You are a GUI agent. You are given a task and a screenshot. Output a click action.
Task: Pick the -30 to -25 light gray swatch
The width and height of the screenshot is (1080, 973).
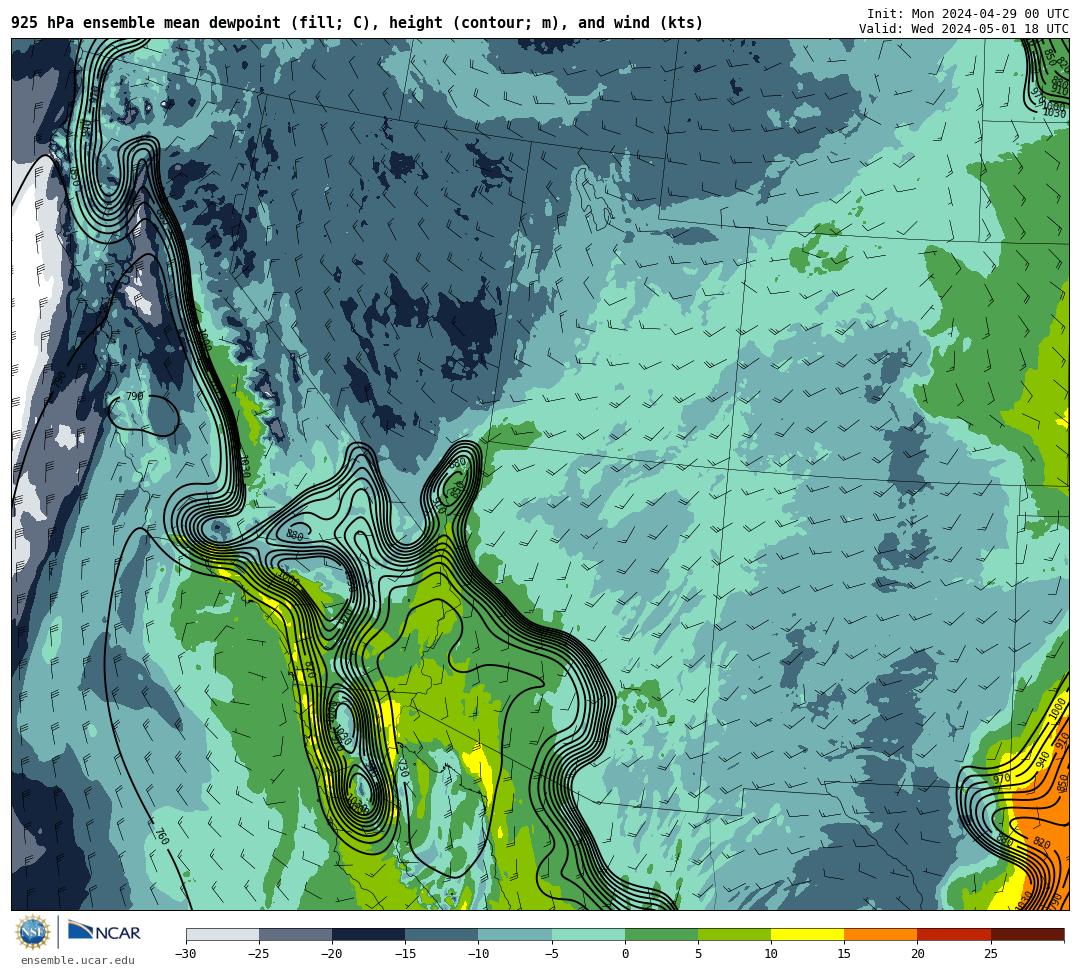[222, 934]
